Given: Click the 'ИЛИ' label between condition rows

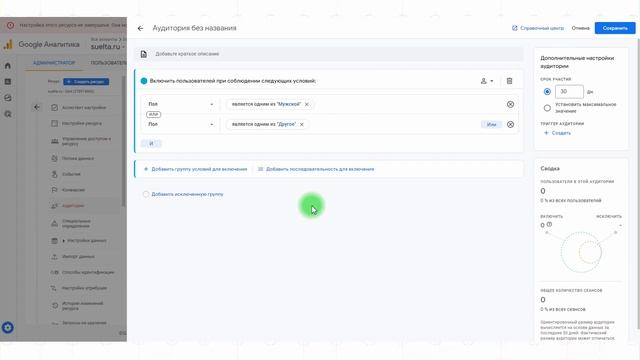Looking at the screenshot, I should click(153, 114).
